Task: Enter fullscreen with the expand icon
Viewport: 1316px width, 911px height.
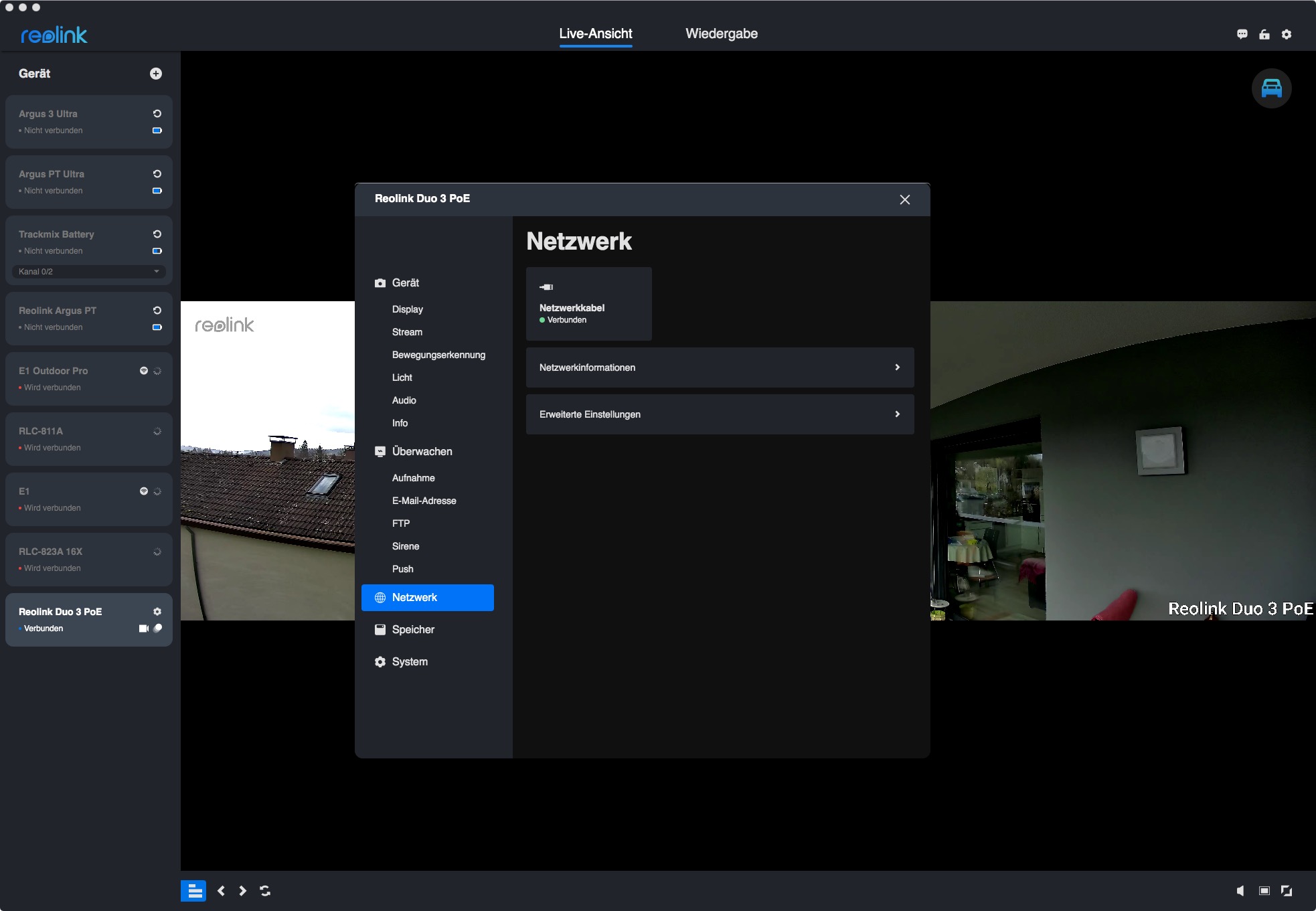Action: [1287, 890]
